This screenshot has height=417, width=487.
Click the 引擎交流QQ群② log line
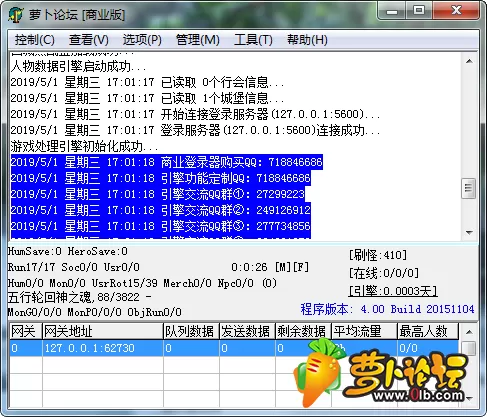pyautogui.click(x=161, y=210)
